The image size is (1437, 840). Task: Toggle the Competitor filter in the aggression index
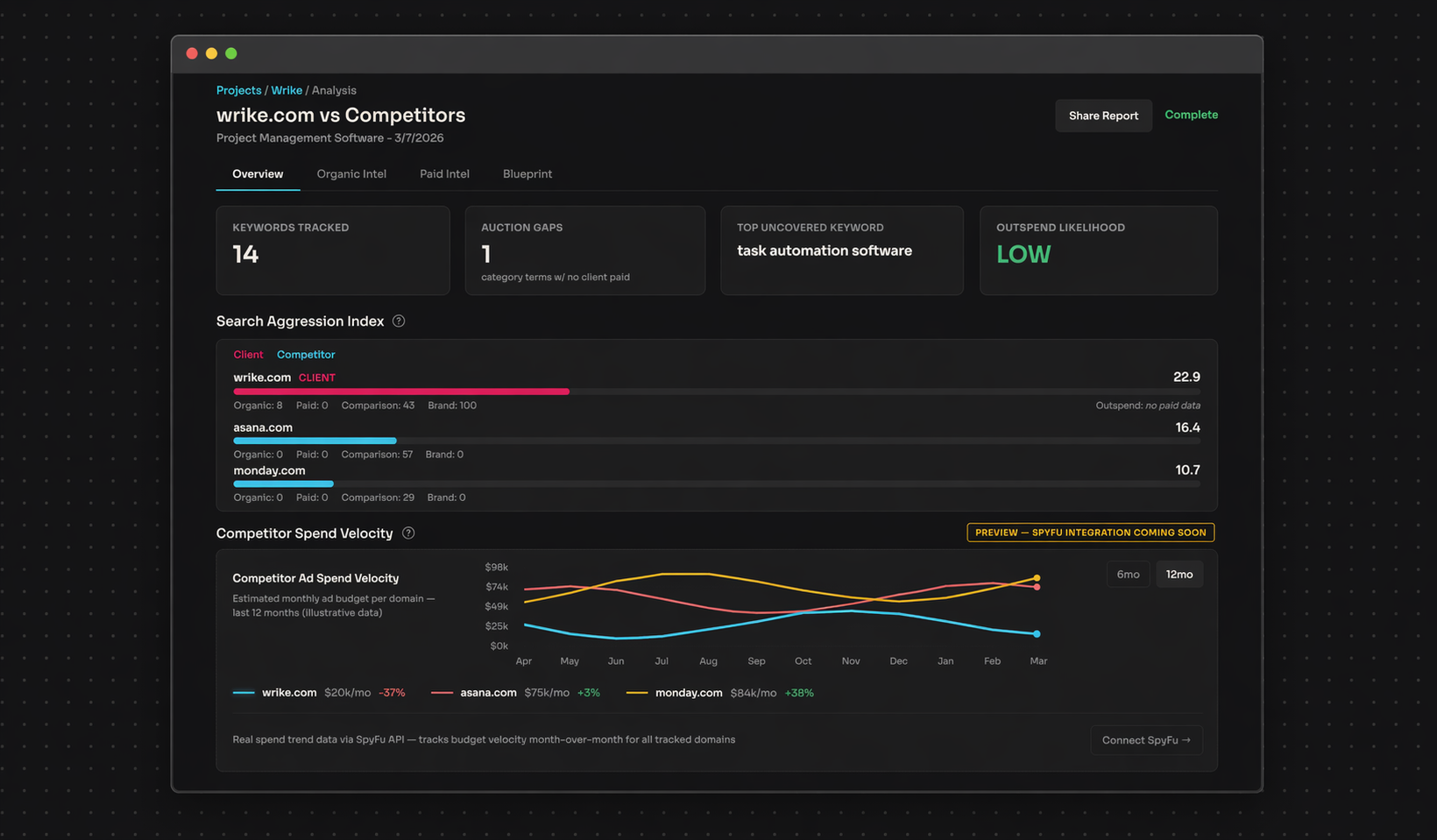pos(305,354)
